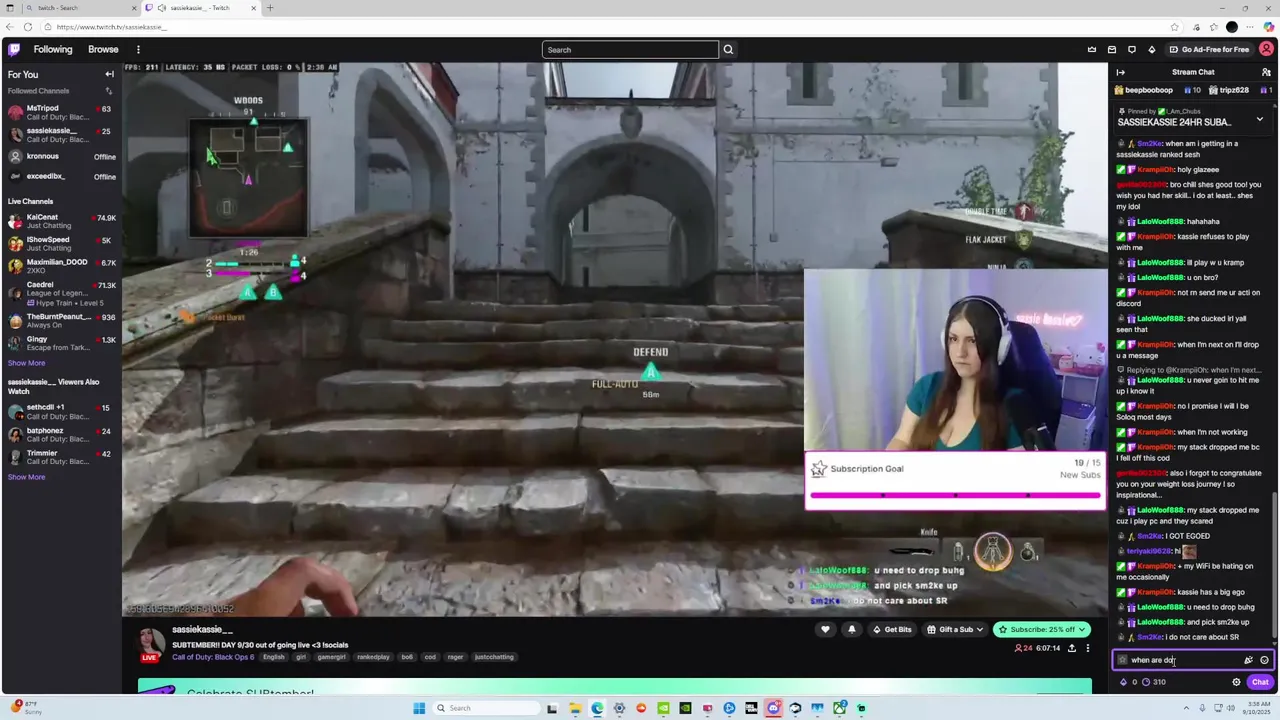Viewport: 1280px width, 720px height.
Task: Expand the pinned SASSIEKASSIE 24HR message
Action: tap(1259, 119)
